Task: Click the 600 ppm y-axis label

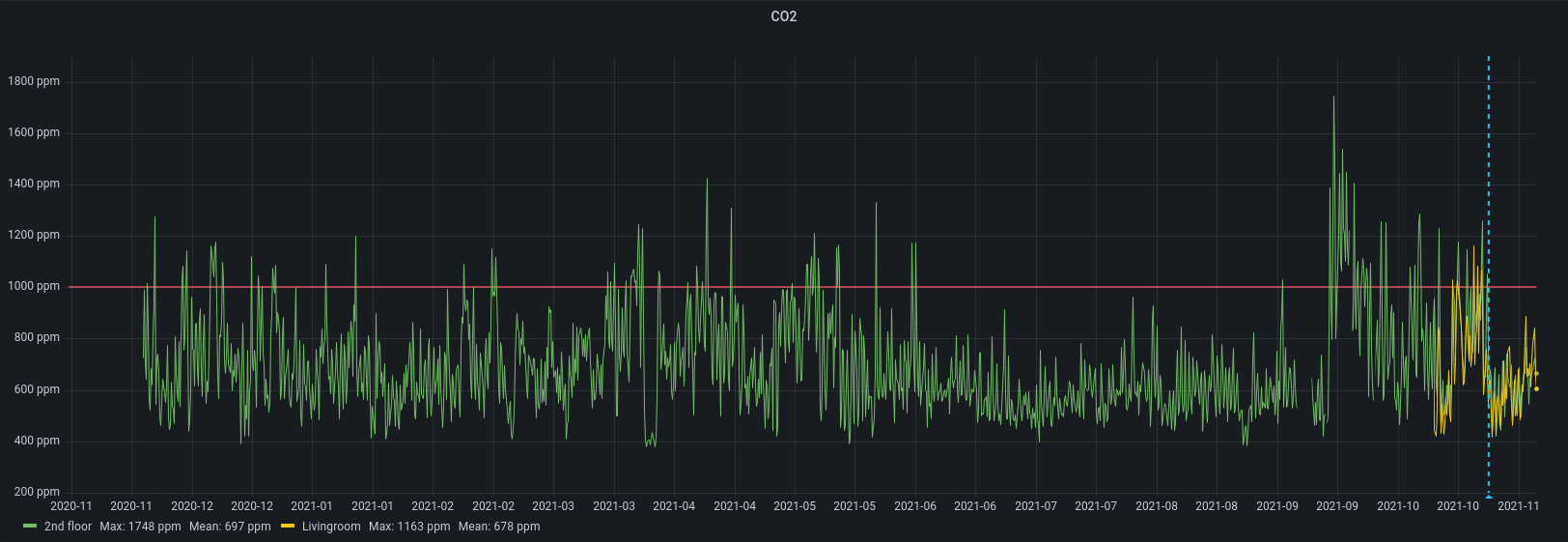Action: tap(37, 389)
